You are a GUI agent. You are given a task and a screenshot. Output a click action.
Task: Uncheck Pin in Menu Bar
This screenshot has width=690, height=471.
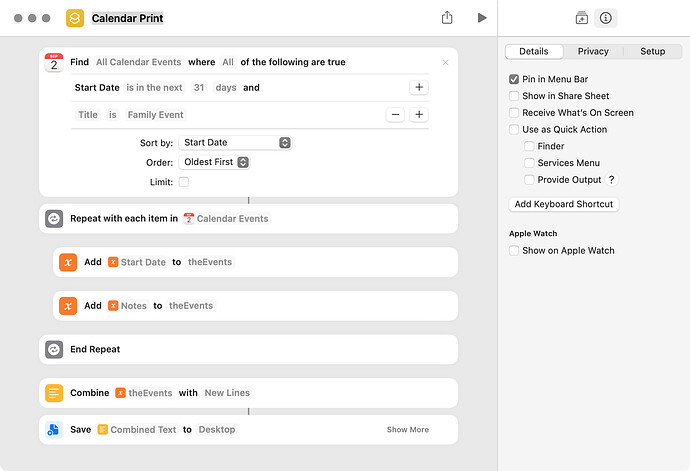click(x=514, y=79)
